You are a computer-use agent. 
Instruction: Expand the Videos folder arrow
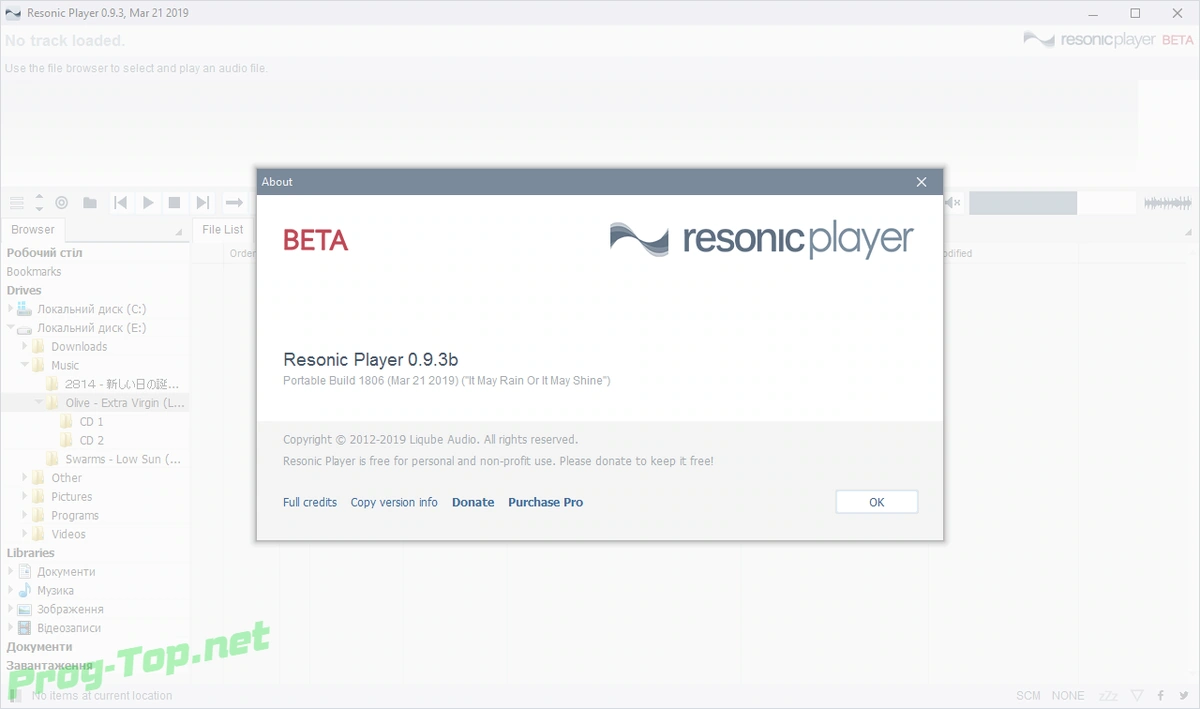[25, 534]
